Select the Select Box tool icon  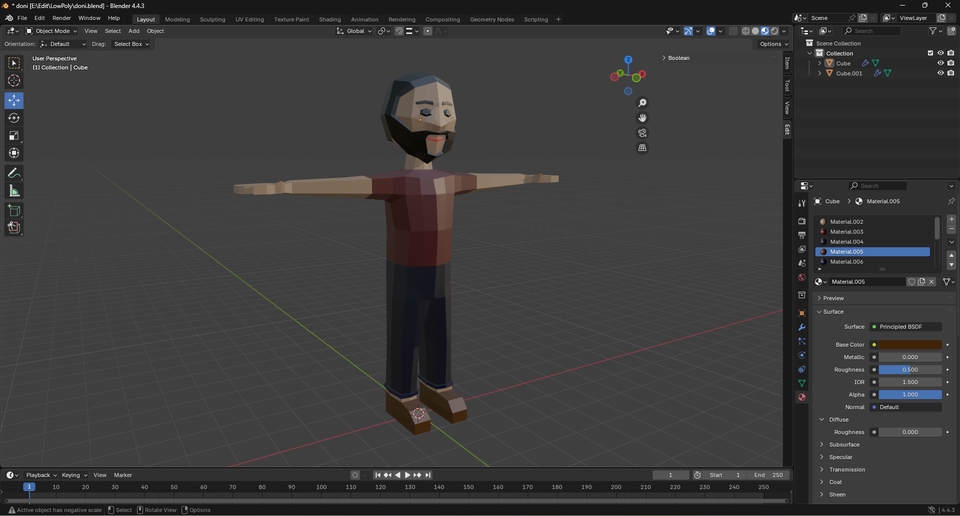[x=13, y=63]
